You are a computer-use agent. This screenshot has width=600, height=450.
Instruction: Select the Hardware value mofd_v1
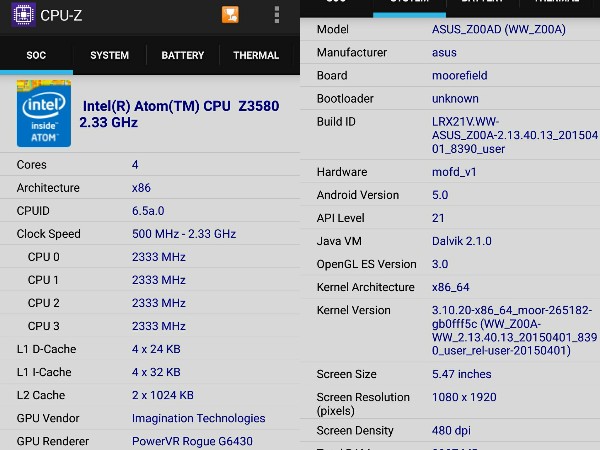(454, 172)
